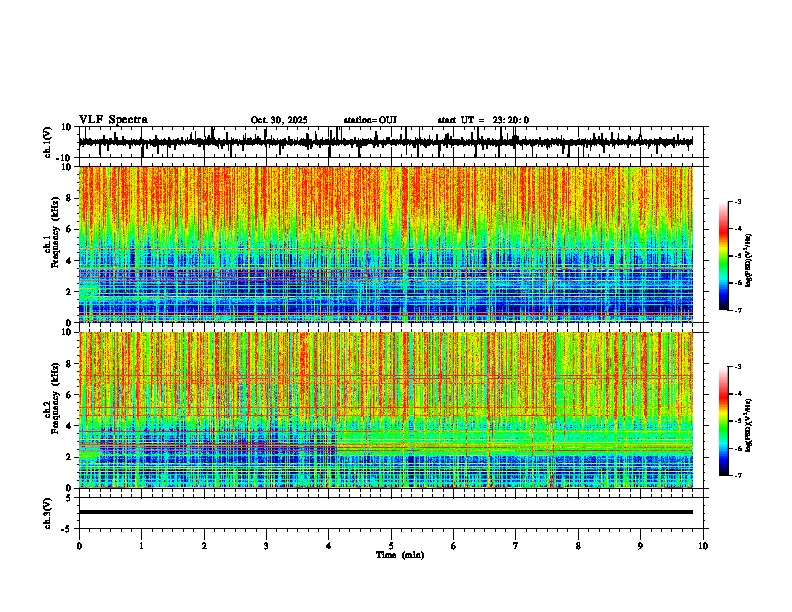Click the "station=OUI" header label
Image resolution: width=792 pixels, height=612 pixels.
(370, 120)
